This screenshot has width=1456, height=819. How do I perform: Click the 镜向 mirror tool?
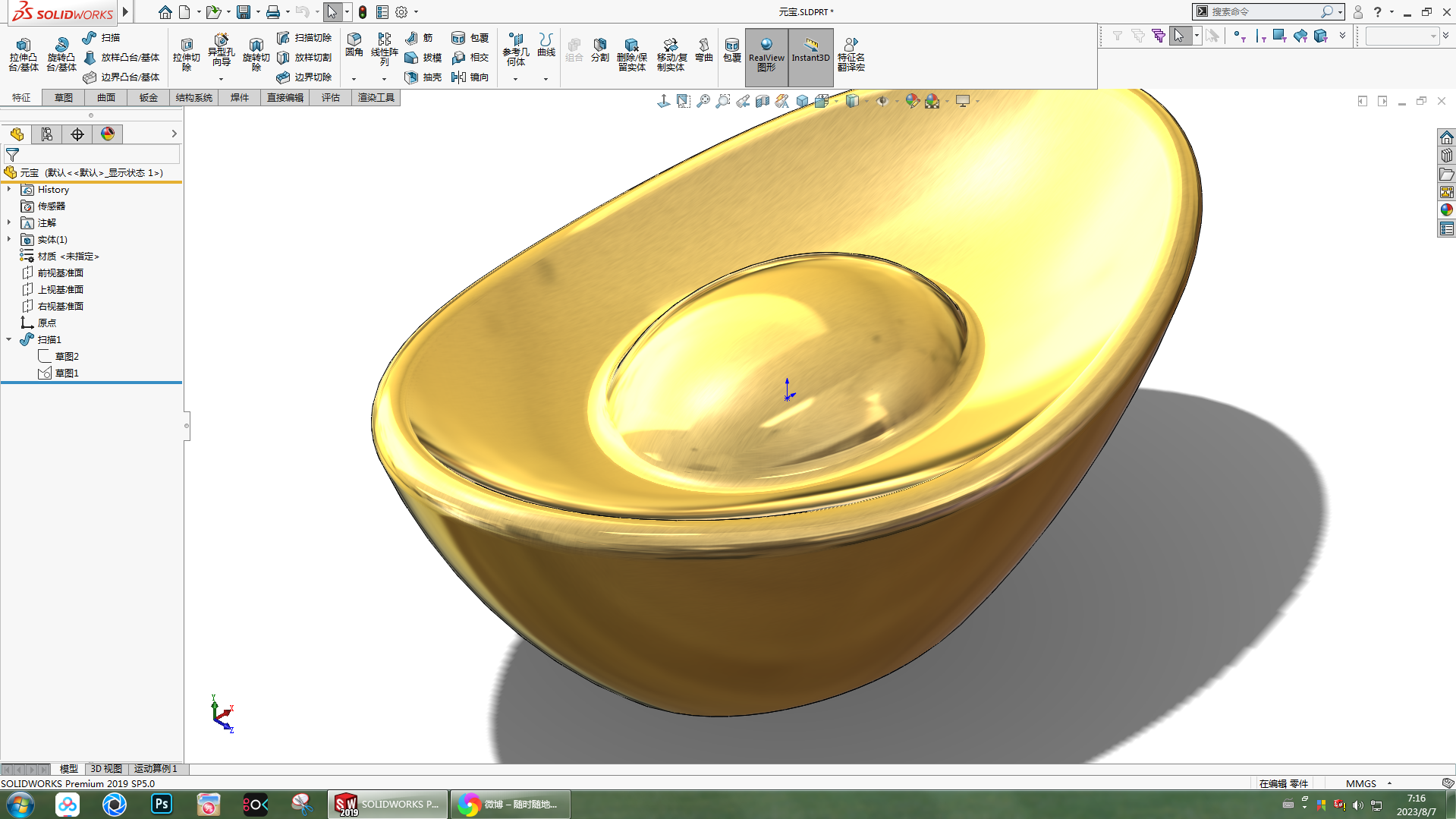[470, 77]
